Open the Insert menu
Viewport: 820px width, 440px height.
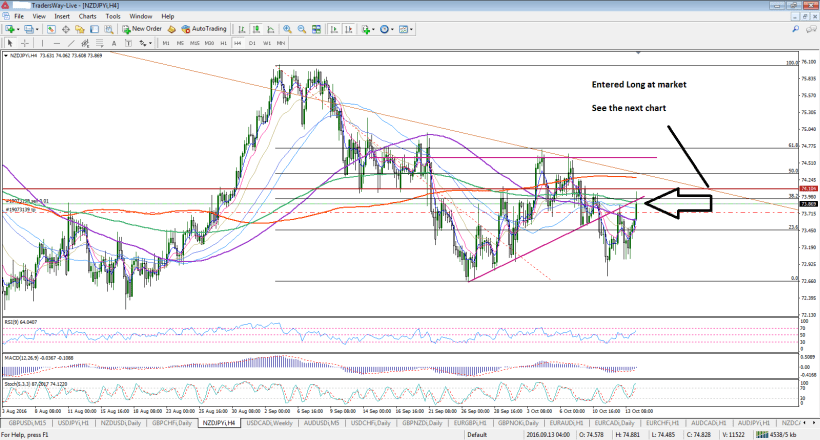62,17
